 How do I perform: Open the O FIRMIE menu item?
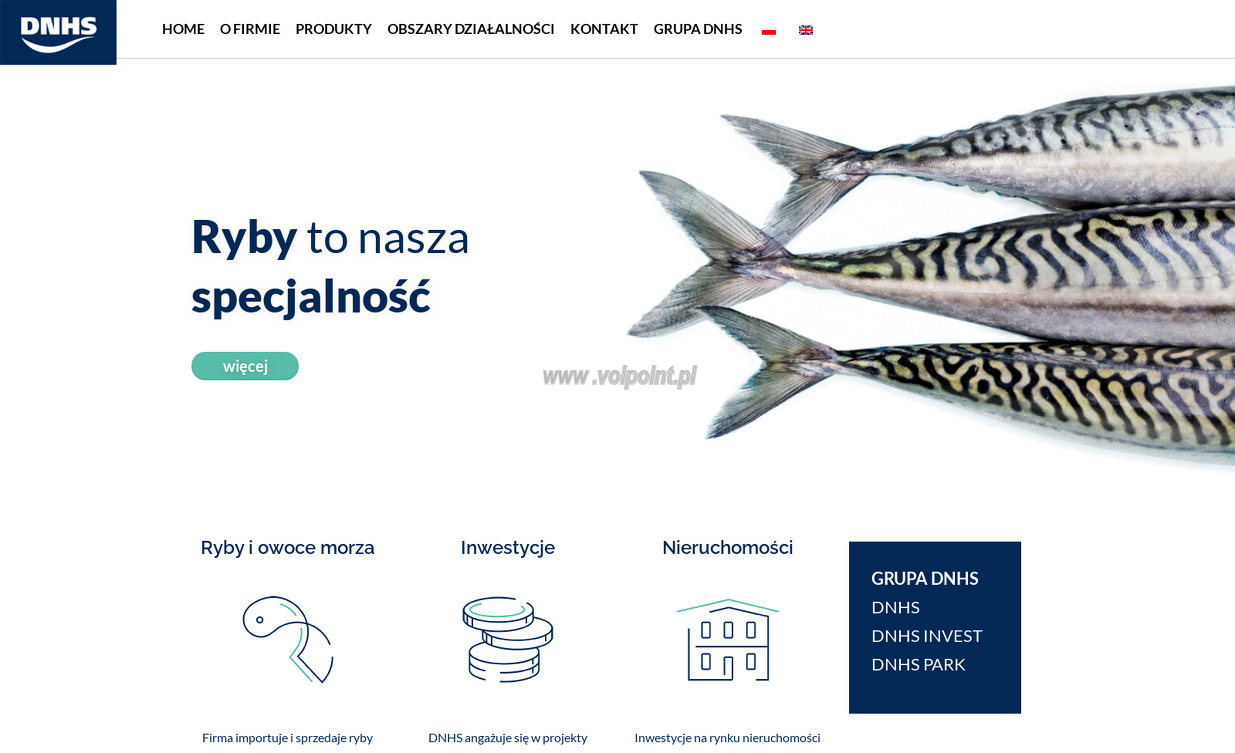[250, 29]
